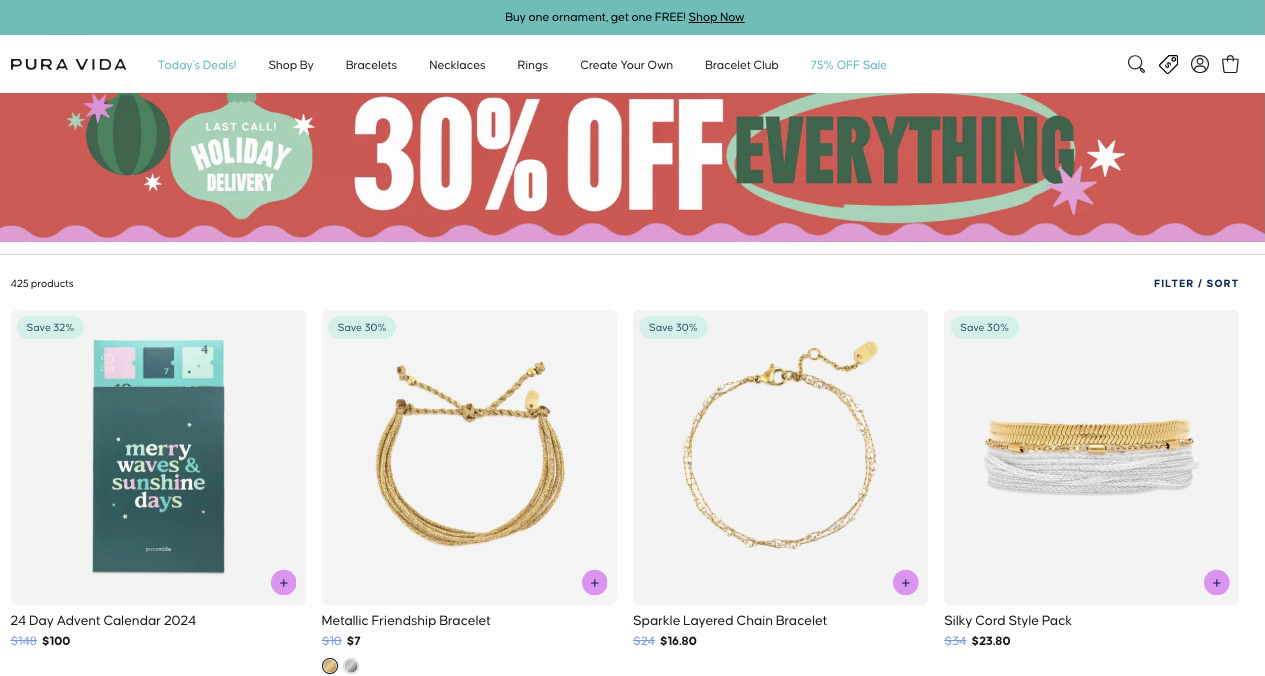1265x676 pixels.
Task: Quick-add the Metallic Friendship Bracelet with its plus button
Action: (x=594, y=582)
